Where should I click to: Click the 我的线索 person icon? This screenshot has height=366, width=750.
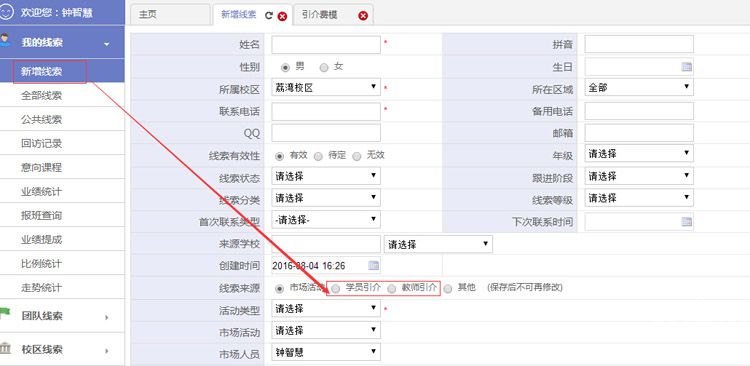click(5, 40)
